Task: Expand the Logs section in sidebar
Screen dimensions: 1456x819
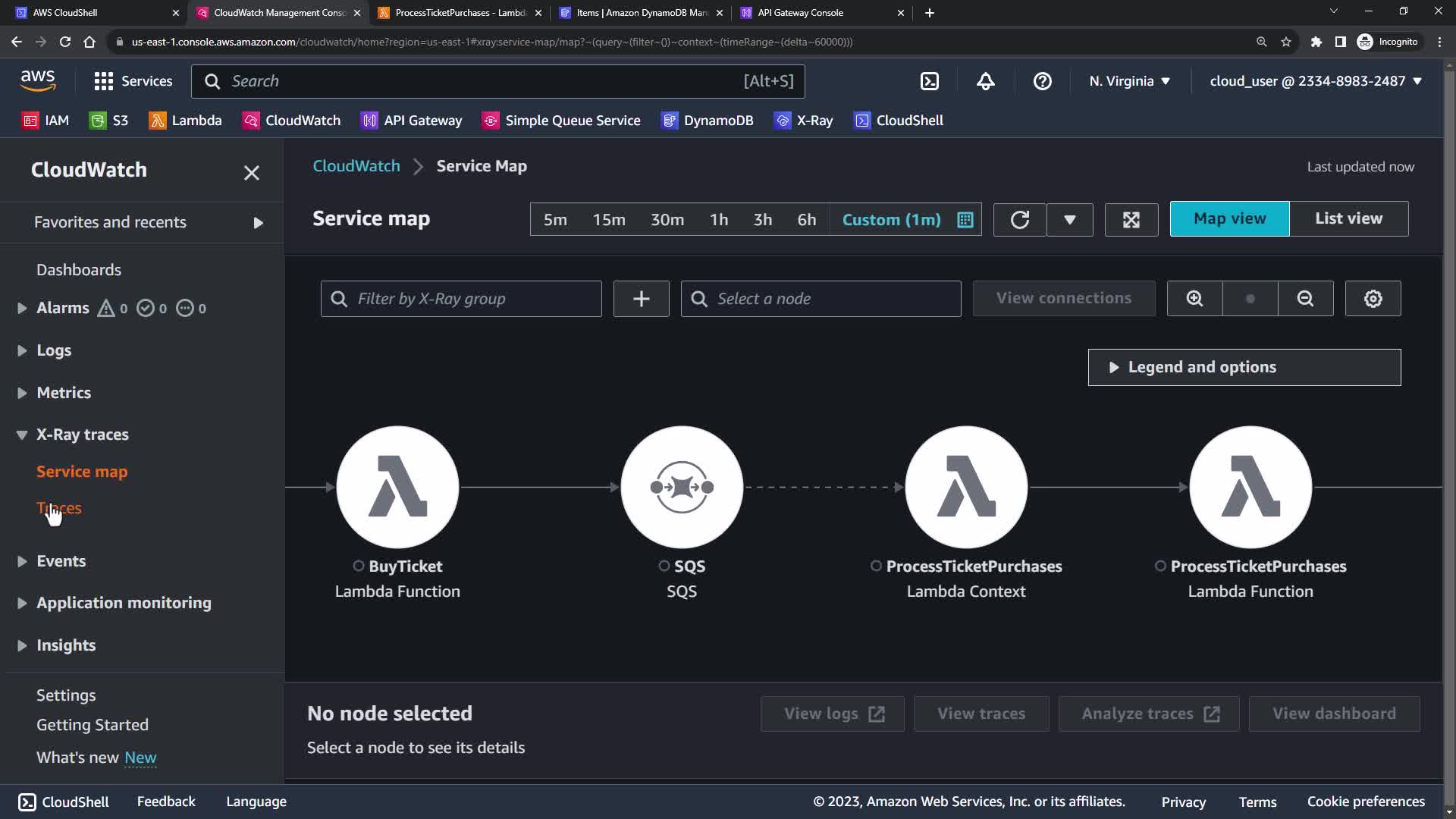Action: click(53, 350)
